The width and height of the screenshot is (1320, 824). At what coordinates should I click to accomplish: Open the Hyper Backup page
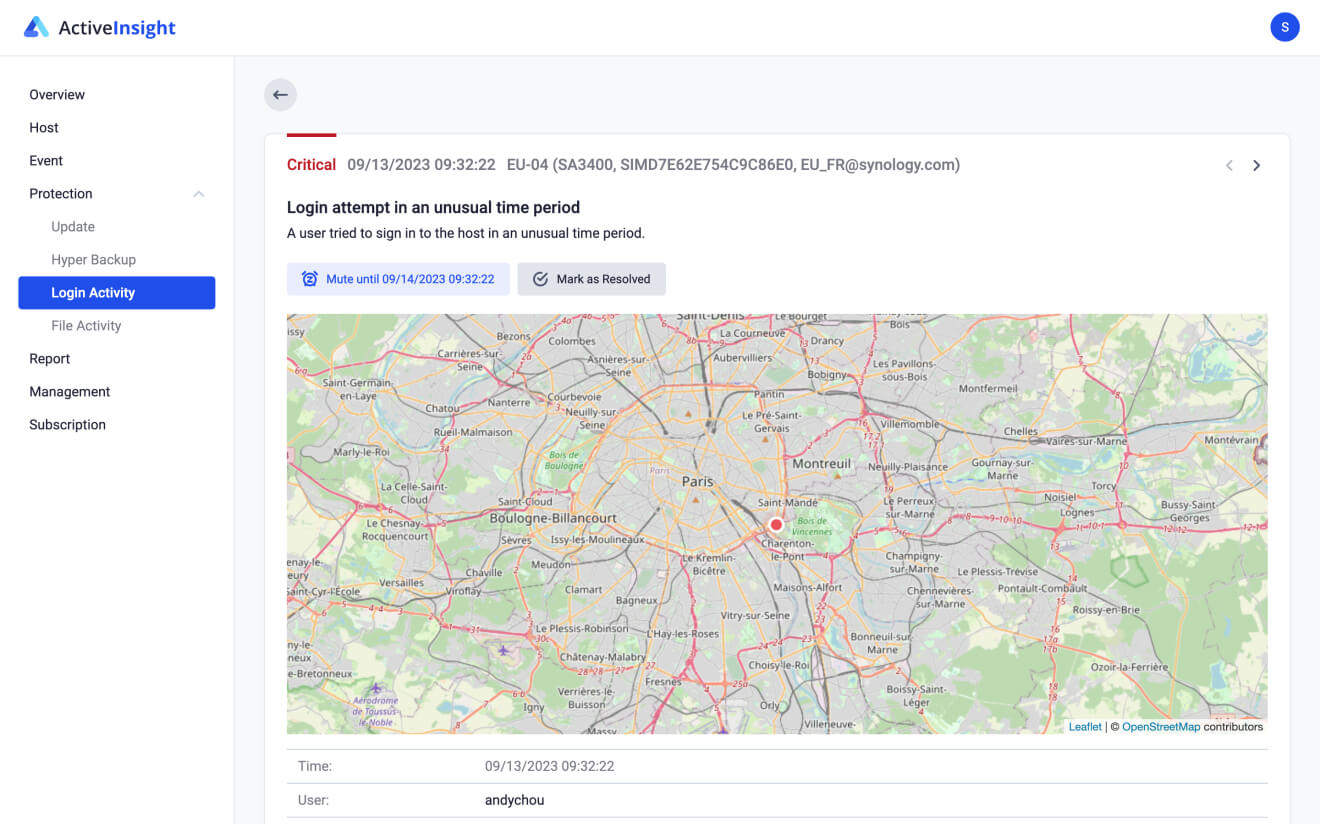[x=94, y=259]
